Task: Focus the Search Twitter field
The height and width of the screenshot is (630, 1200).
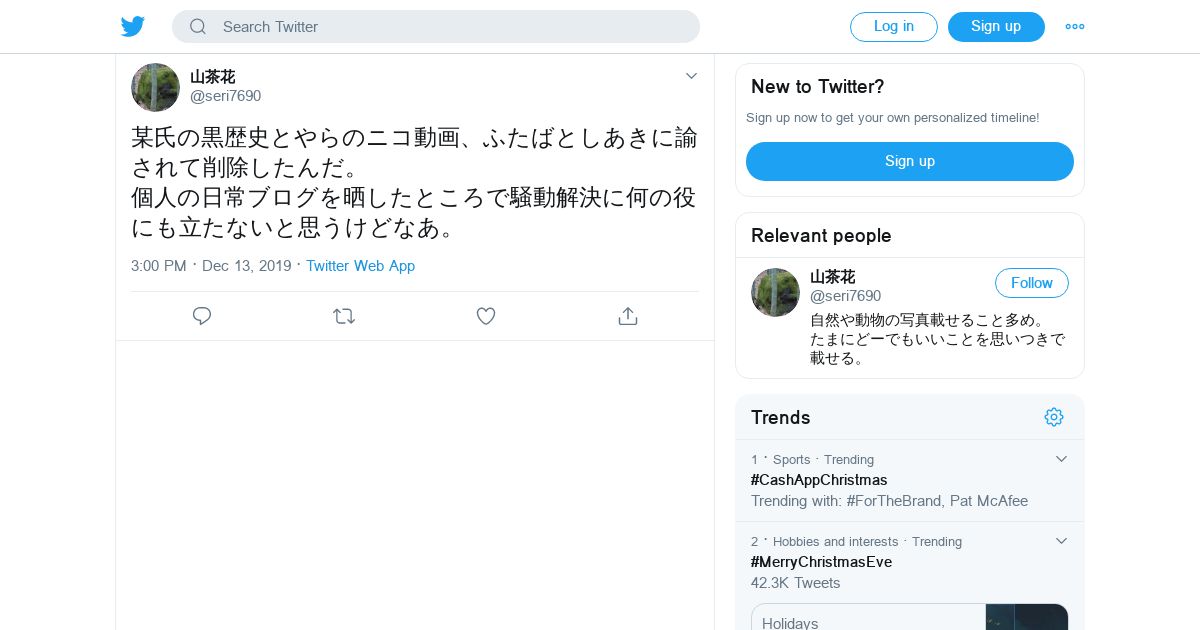Action: click(450, 27)
